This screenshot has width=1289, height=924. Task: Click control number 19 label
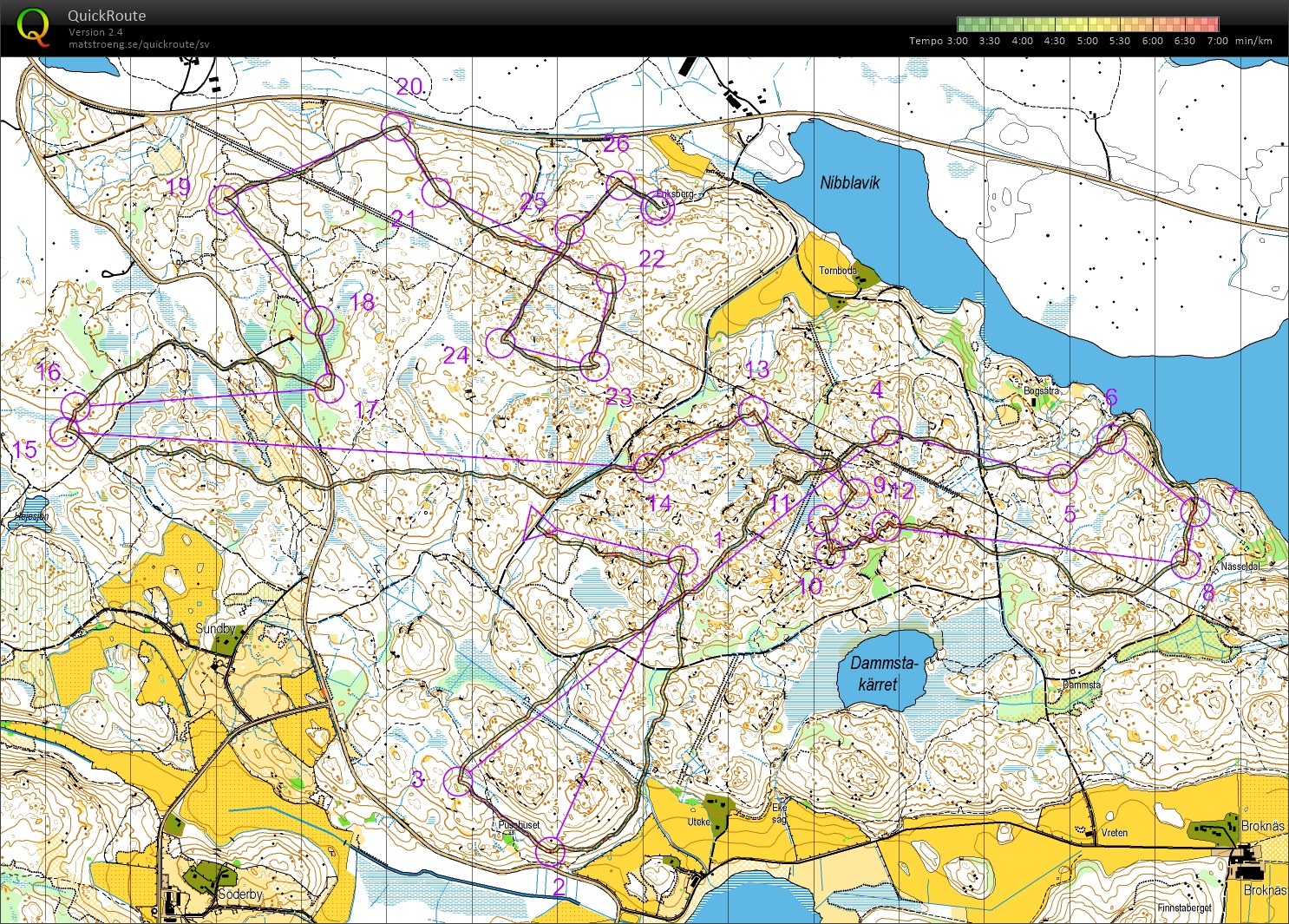click(178, 187)
